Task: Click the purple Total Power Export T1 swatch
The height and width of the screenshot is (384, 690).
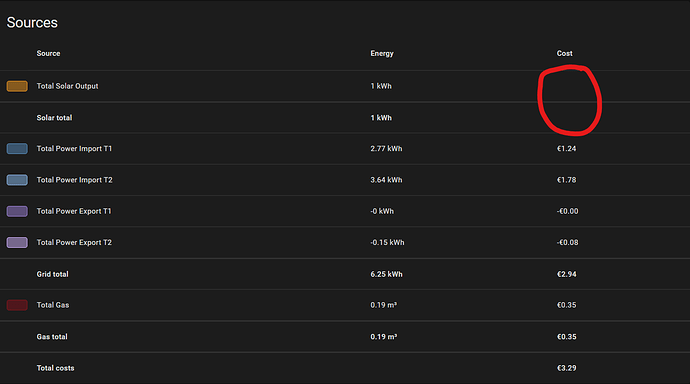Action: [17, 211]
